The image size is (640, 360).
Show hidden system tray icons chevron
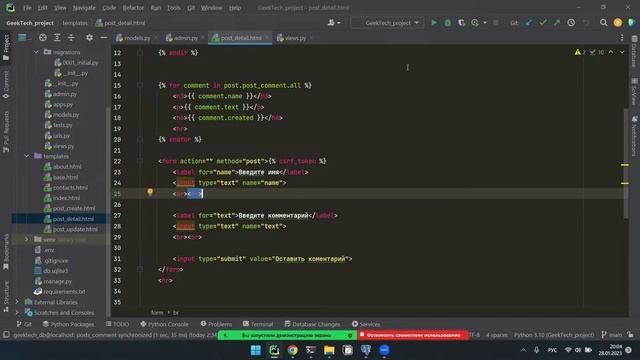523,350
